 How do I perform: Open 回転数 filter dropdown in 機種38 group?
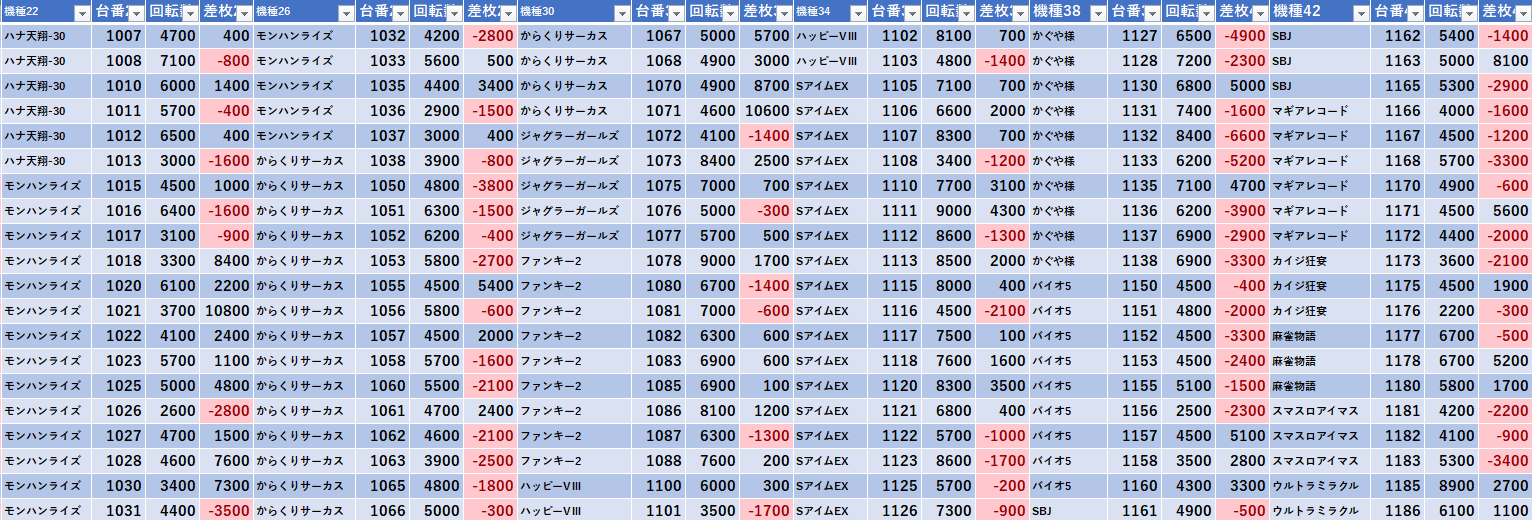tap(1204, 13)
